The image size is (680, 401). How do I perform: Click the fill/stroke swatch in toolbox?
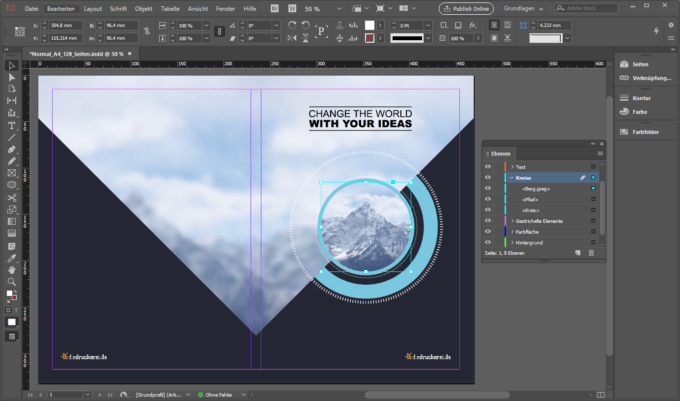11,295
